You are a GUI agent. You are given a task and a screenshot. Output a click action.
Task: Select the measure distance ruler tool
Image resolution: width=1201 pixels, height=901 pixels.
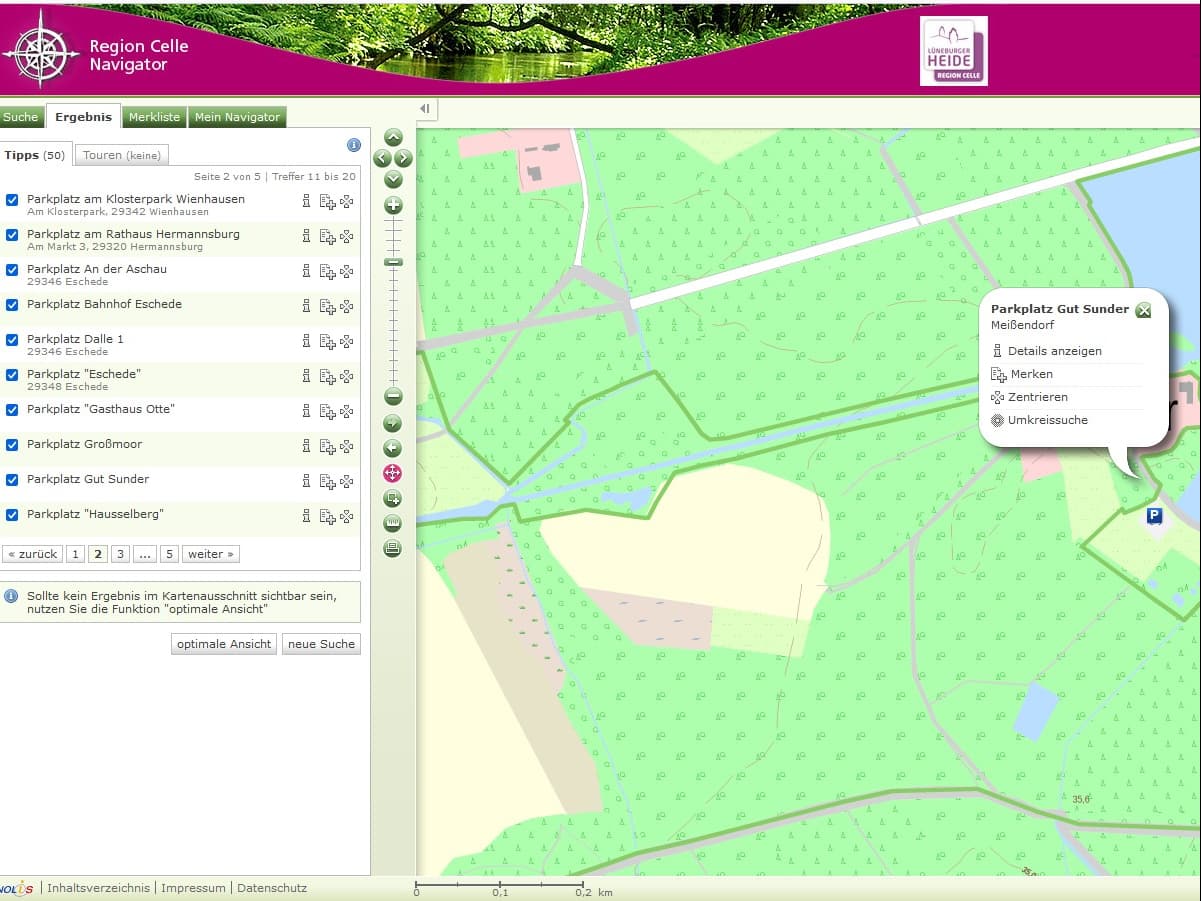pyautogui.click(x=392, y=523)
